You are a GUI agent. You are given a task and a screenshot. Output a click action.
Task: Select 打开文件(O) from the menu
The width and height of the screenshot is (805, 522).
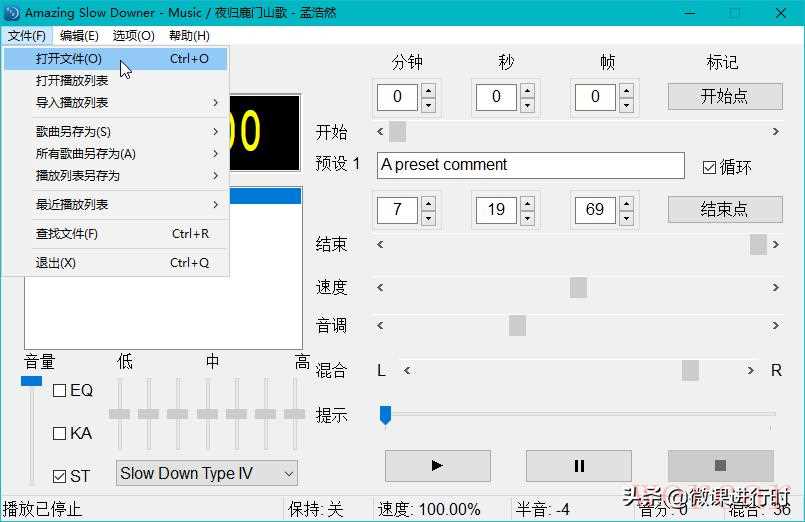click(x=68, y=59)
